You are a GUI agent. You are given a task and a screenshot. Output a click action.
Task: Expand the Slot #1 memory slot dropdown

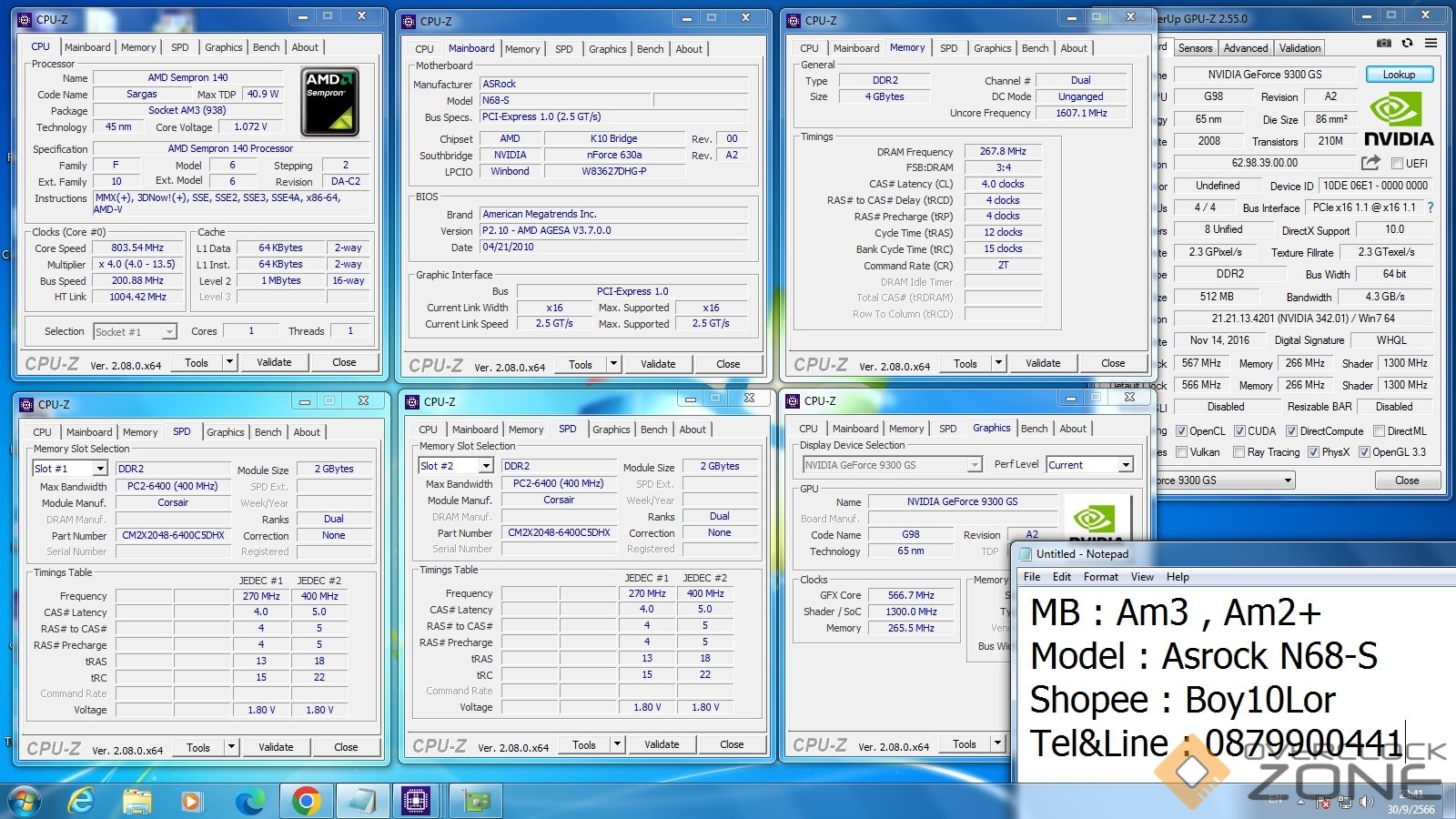coord(99,469)
